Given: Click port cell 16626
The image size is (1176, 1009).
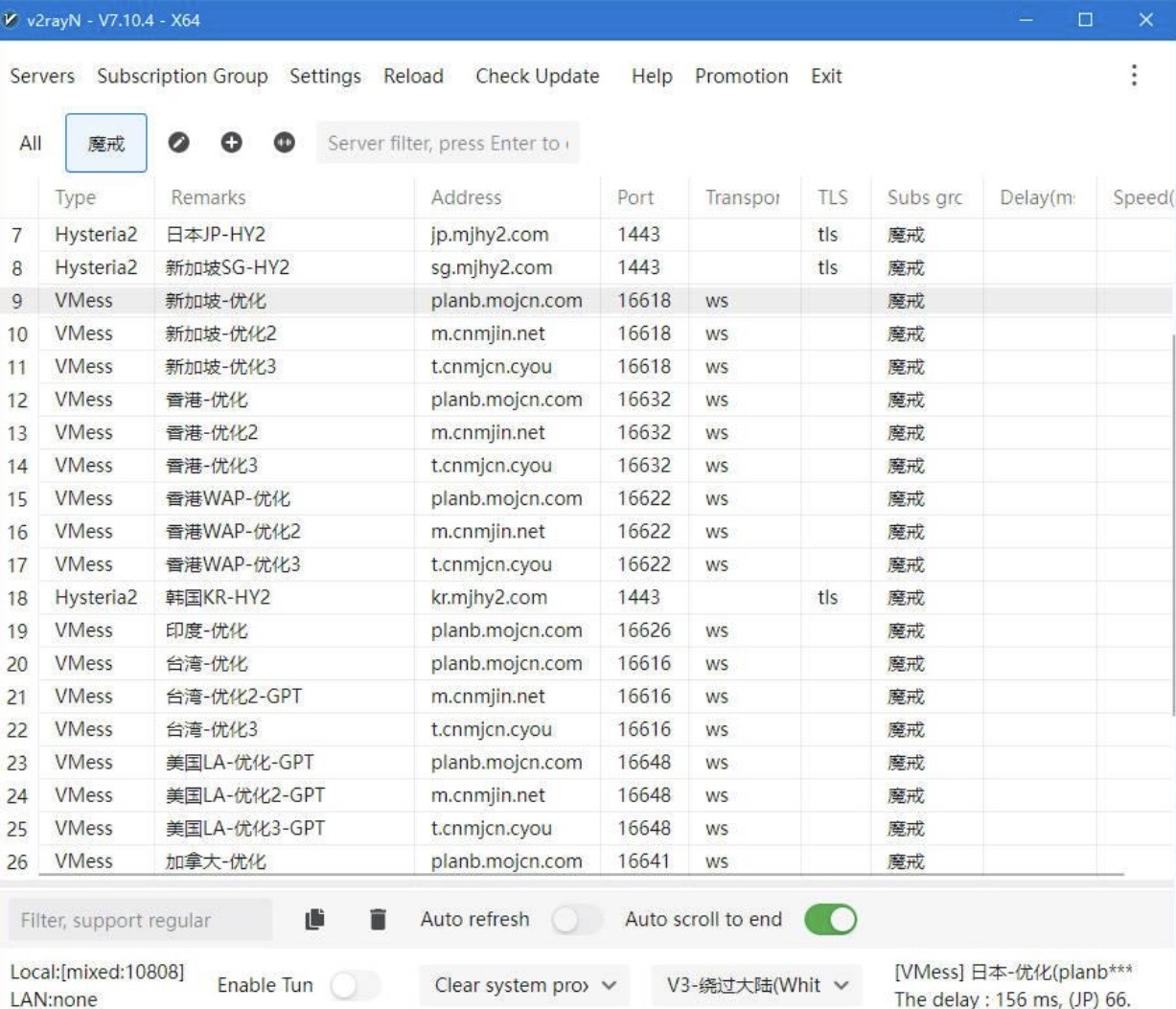Looking at the screenshot, I should [x=644, y=631].
